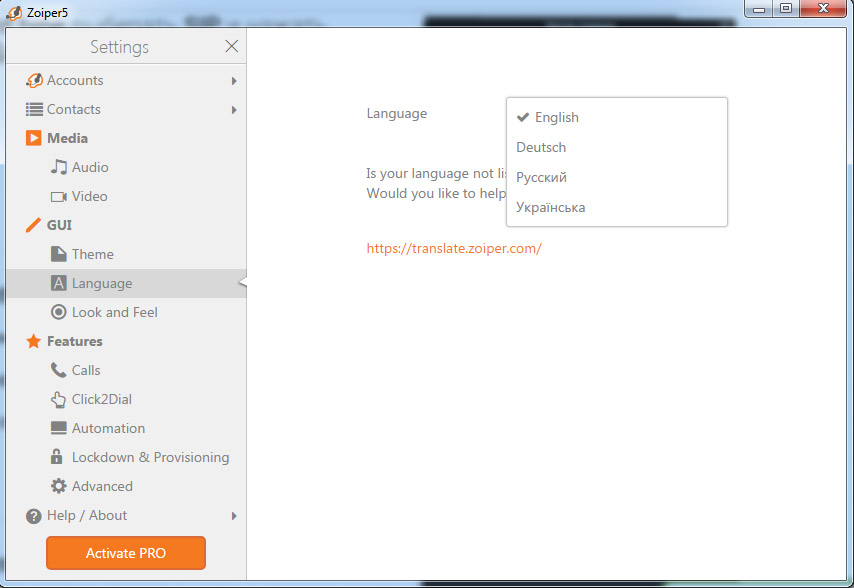Open the Theme settings page

(126, 254)
